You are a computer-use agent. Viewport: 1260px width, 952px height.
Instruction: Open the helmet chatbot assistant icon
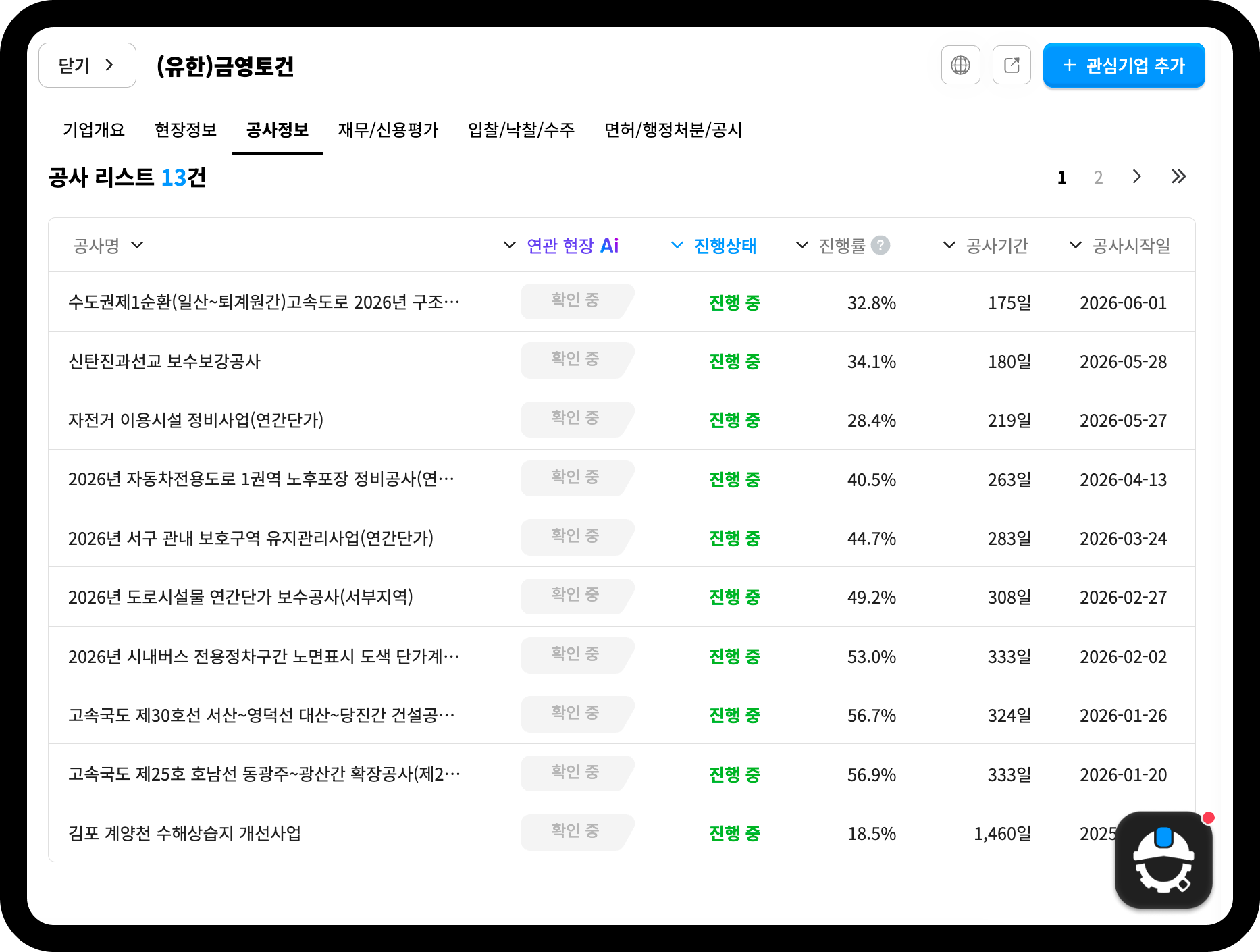click(1163, 860)
